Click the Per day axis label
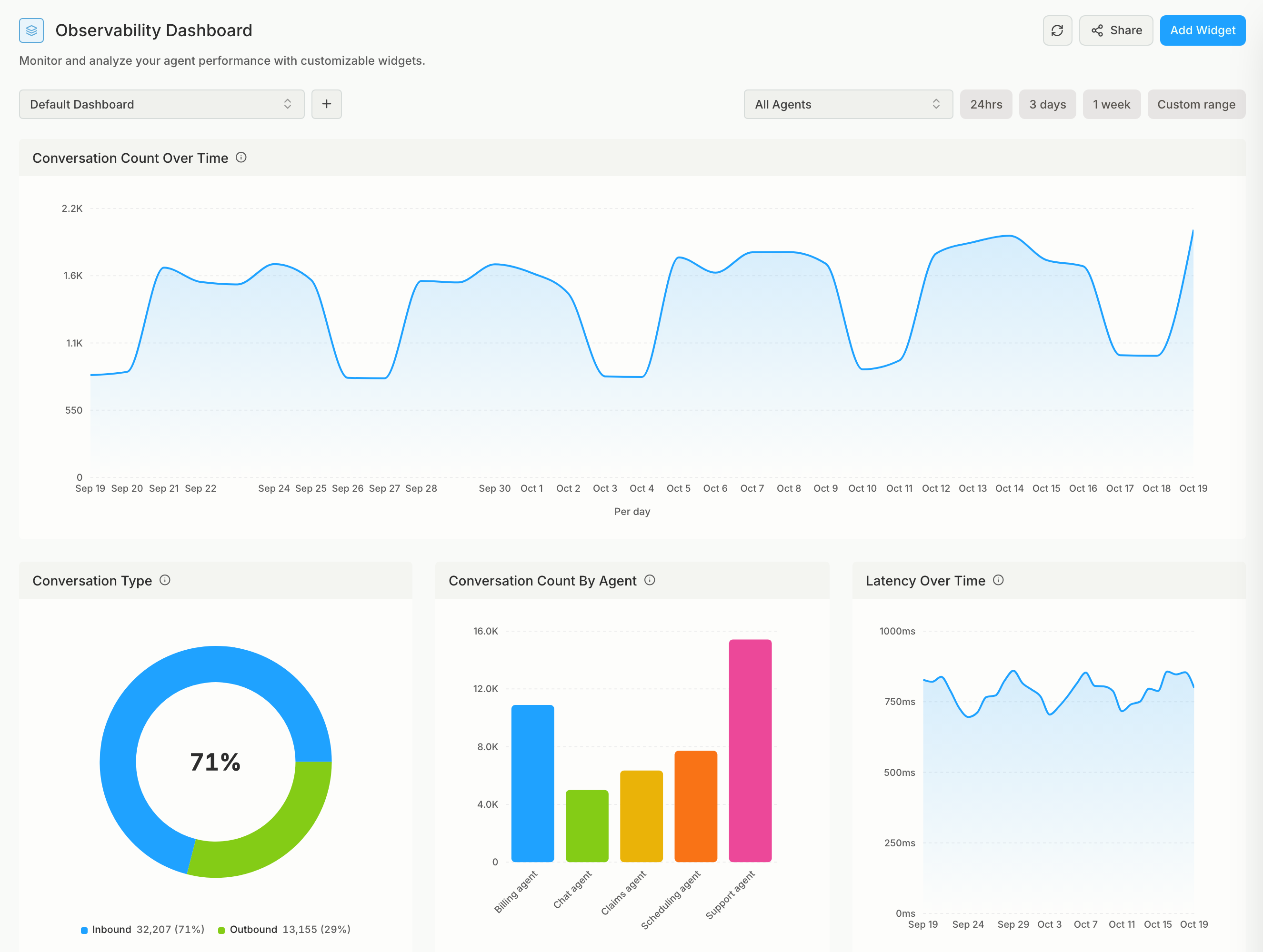Image resolution: width=1263 pixels, height=952 pixels. tap(632, 511)
